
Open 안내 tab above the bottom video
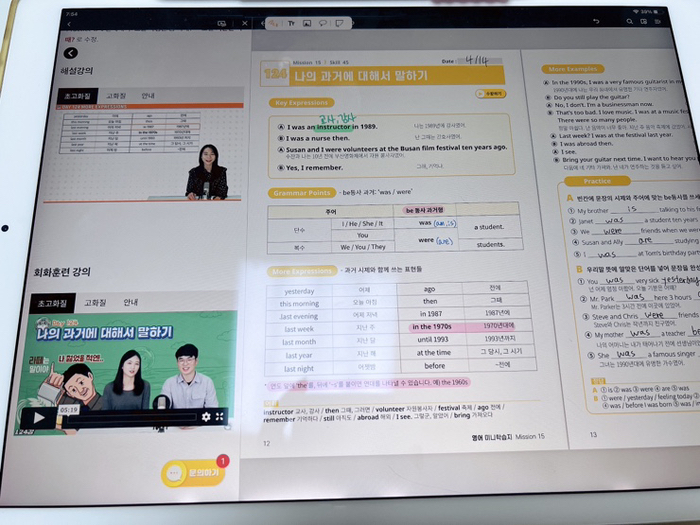[130, 302]
